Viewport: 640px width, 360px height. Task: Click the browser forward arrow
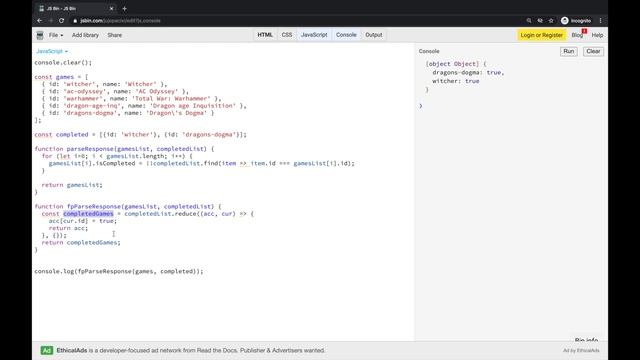click(51, 20)
